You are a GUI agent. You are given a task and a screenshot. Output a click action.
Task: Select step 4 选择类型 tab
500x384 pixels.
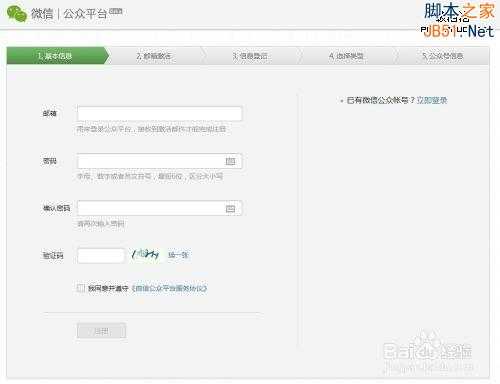pos(346,56)
